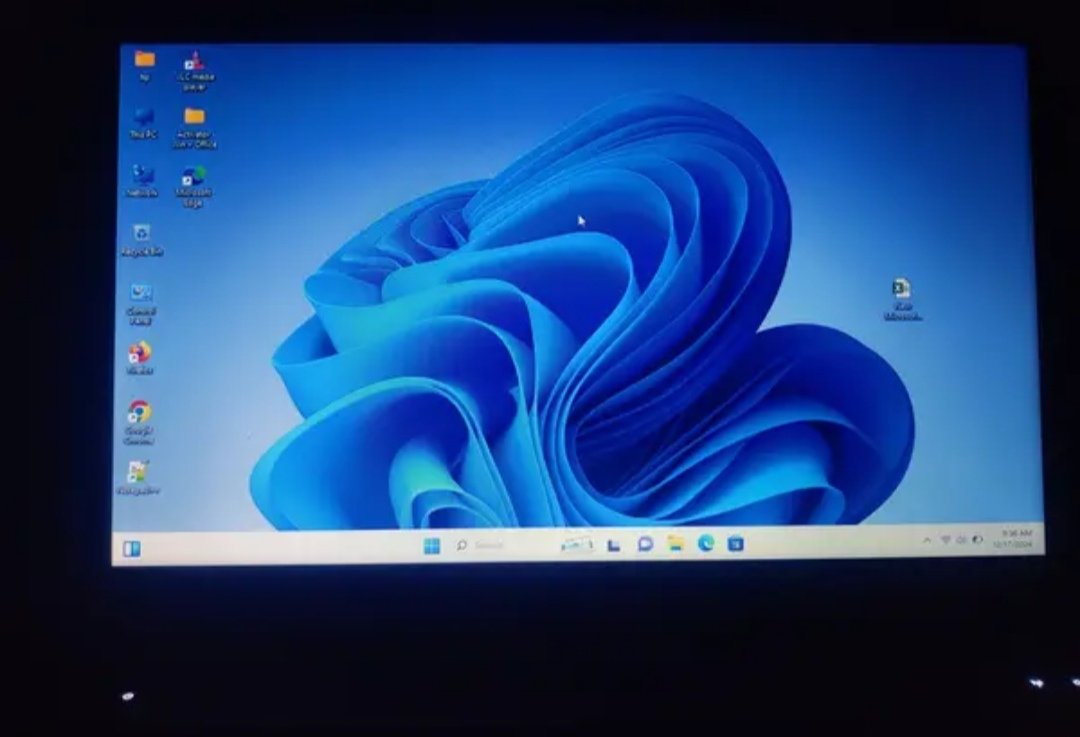Open Microsoft Store from the taskbar
The width and height of the screenshot is (1080, 737).
[x=734, y=543]
